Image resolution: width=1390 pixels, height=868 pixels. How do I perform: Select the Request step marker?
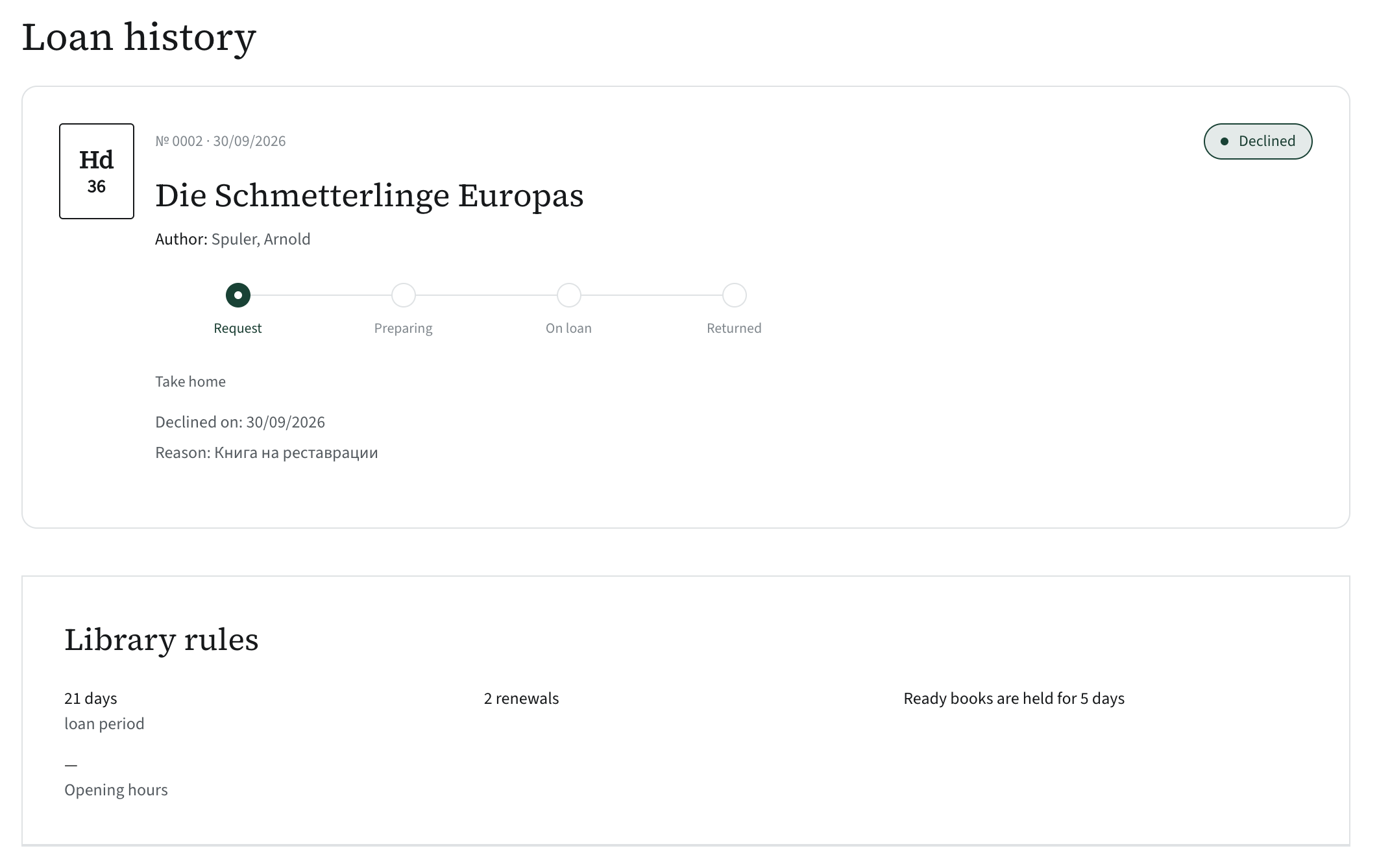tap(238, 295)
